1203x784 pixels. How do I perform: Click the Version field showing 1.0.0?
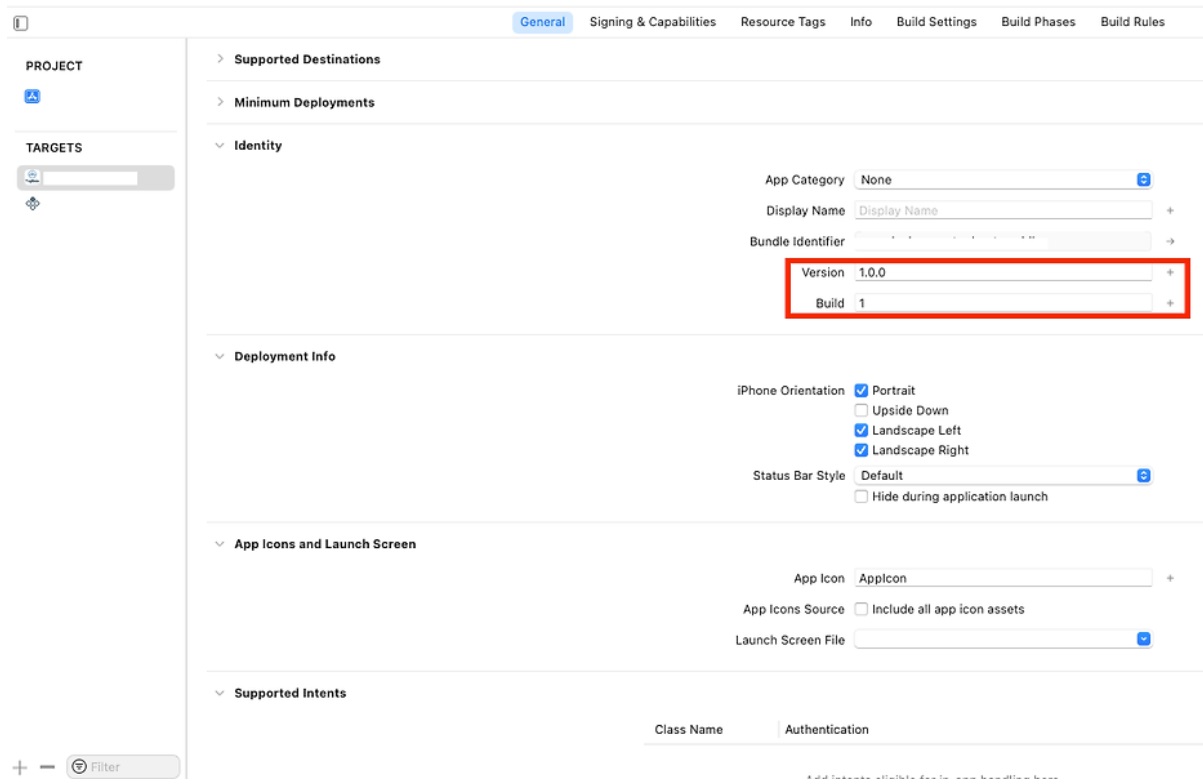tap(1004, 272)
